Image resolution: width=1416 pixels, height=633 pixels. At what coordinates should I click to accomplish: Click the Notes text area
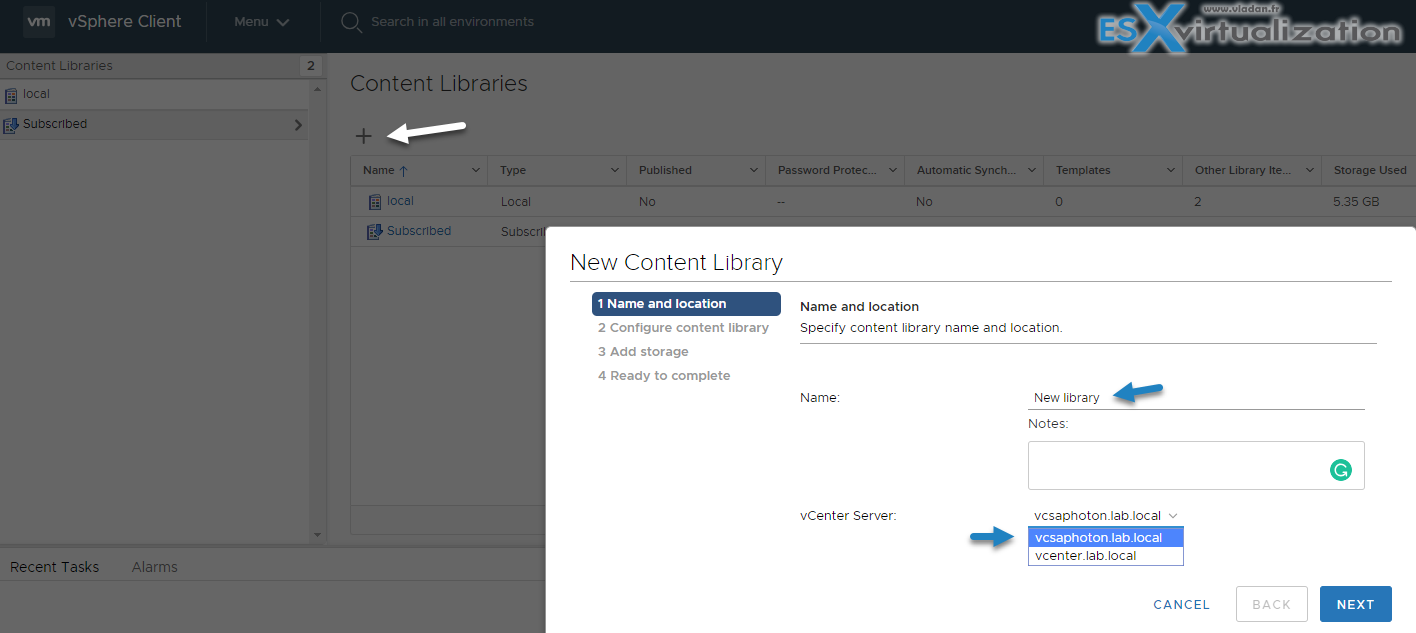[1196, 465]
